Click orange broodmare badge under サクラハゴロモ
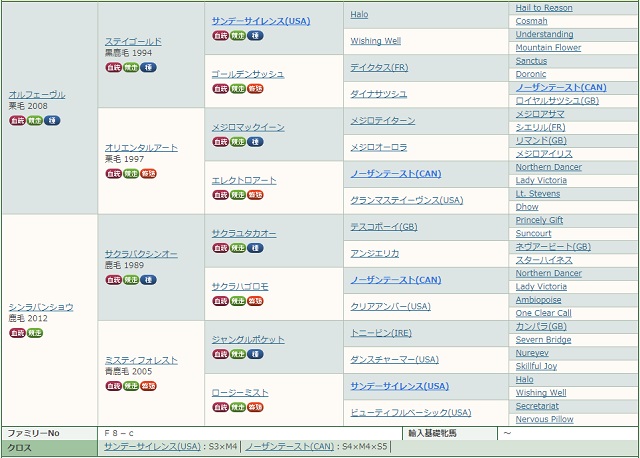Viewport: 640px width, 458px height. 255,301
